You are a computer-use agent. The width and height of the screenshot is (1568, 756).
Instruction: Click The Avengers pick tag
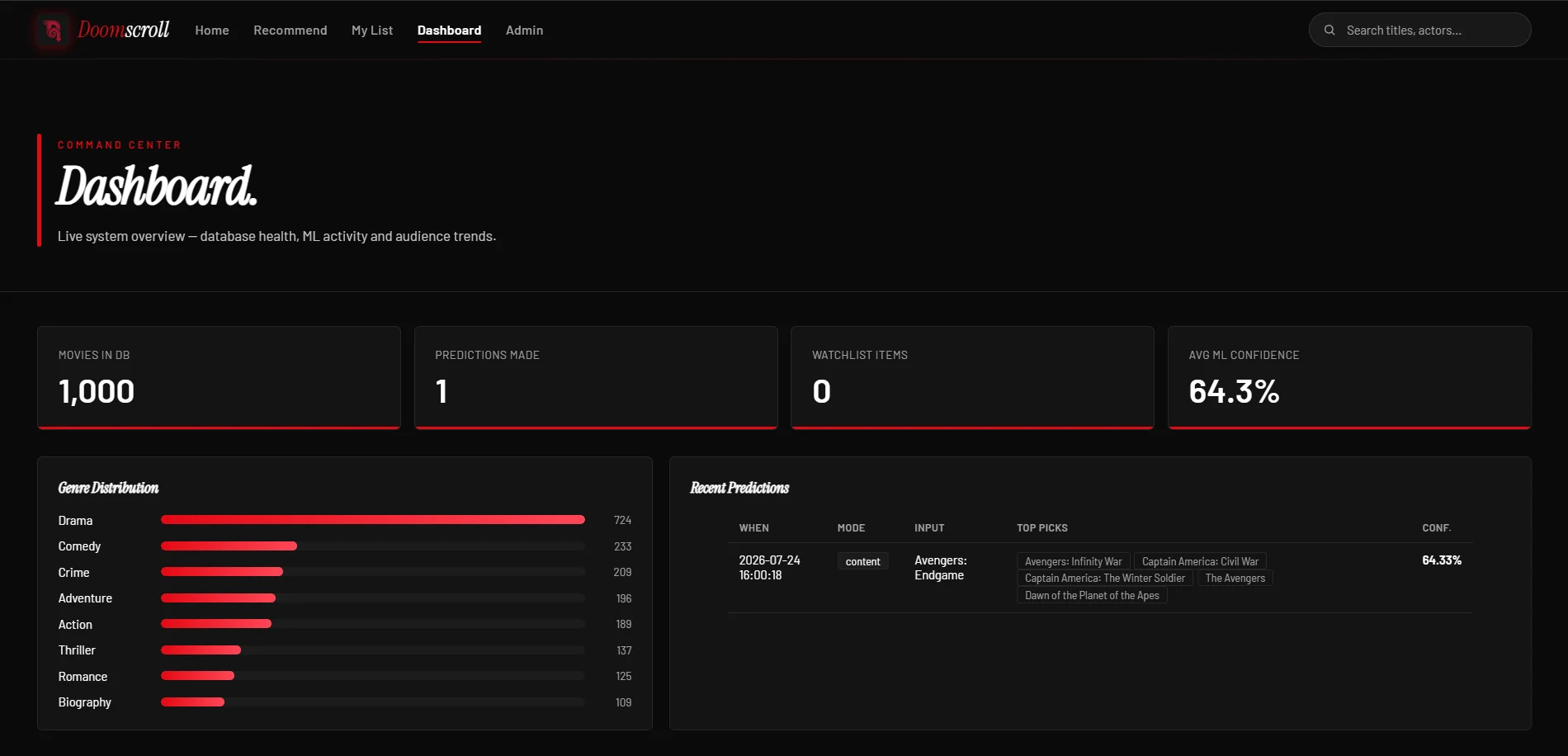pyautogui.click(x=1235, y=579)
